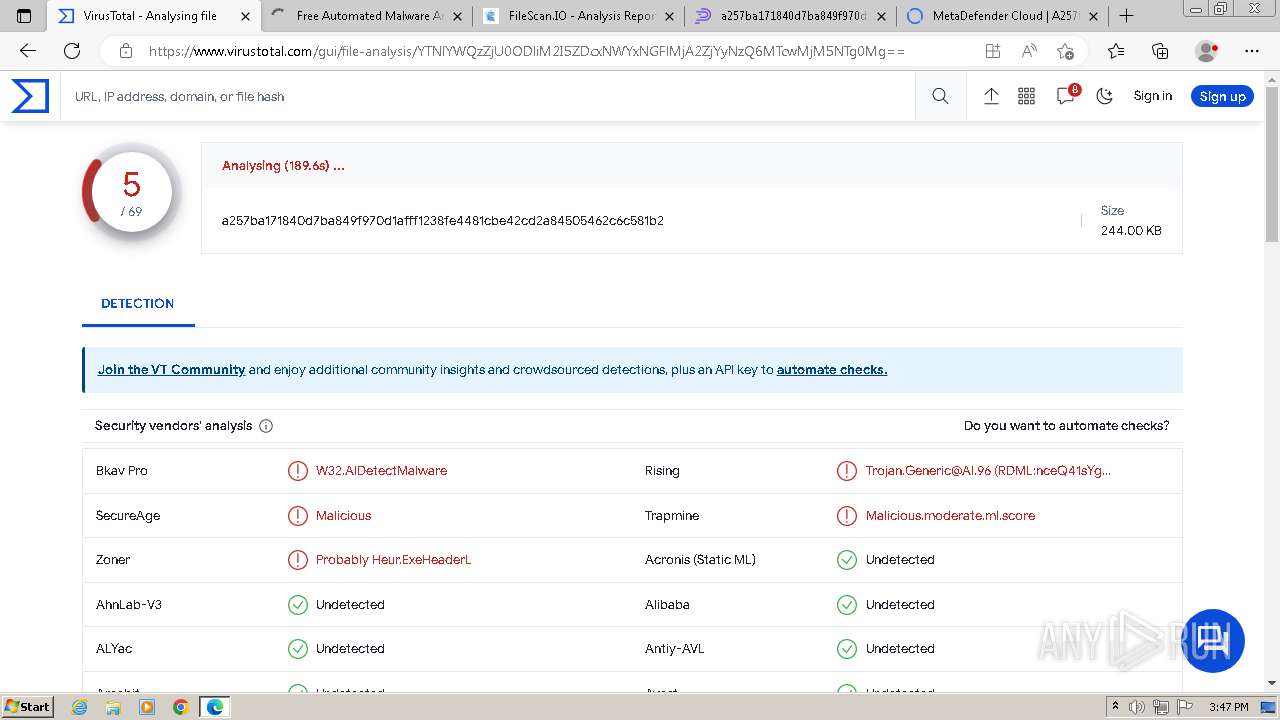Click the system tray volume icon

click(x=1137, y=707)
